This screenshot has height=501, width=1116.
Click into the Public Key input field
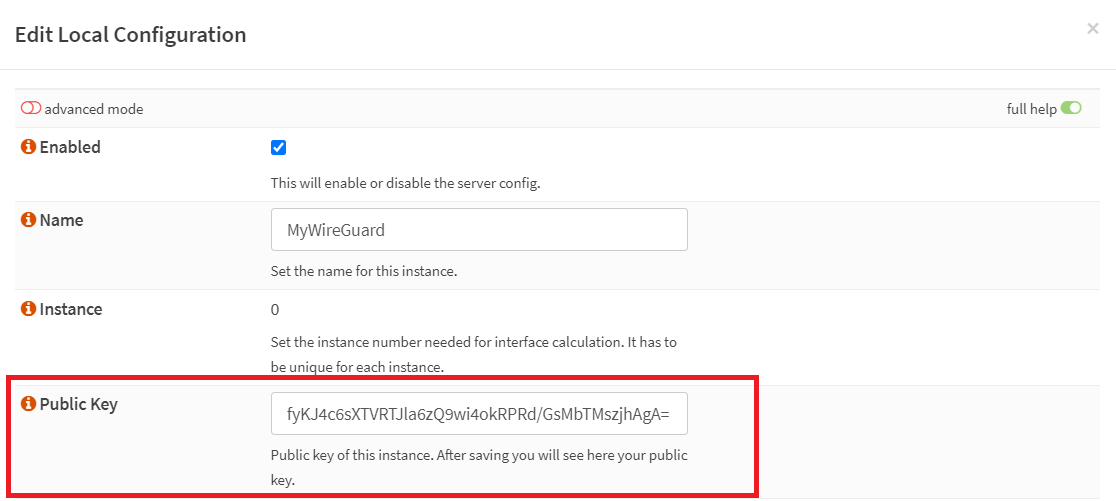pyautogui.click(x=479, y=413)
